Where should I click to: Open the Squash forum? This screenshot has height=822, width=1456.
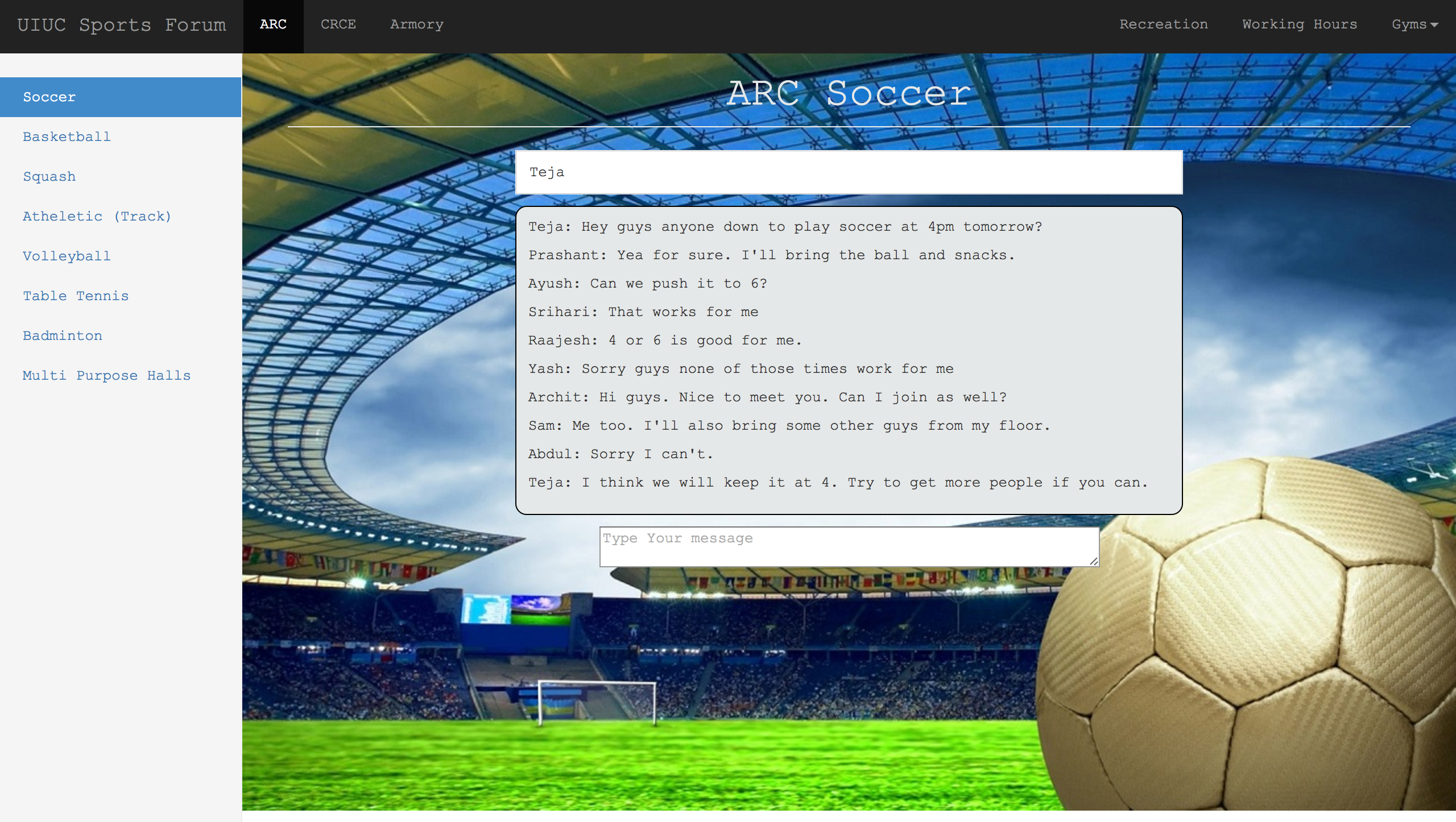[49, 177]
